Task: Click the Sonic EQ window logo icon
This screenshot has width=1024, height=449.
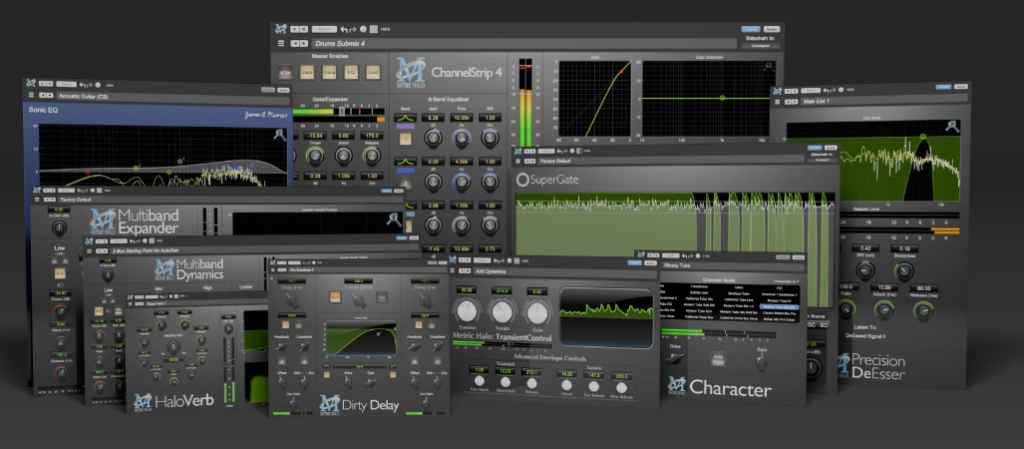Action: coord(29,84)
